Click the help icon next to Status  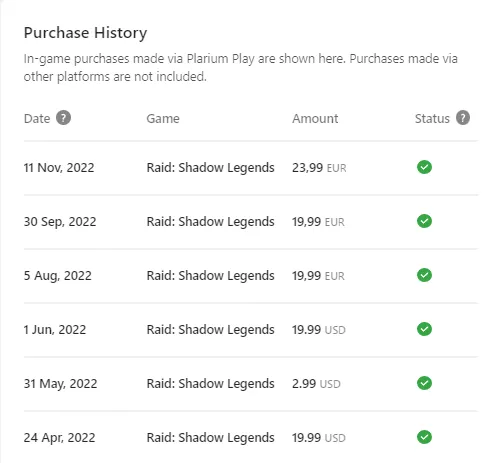point(463,118)
